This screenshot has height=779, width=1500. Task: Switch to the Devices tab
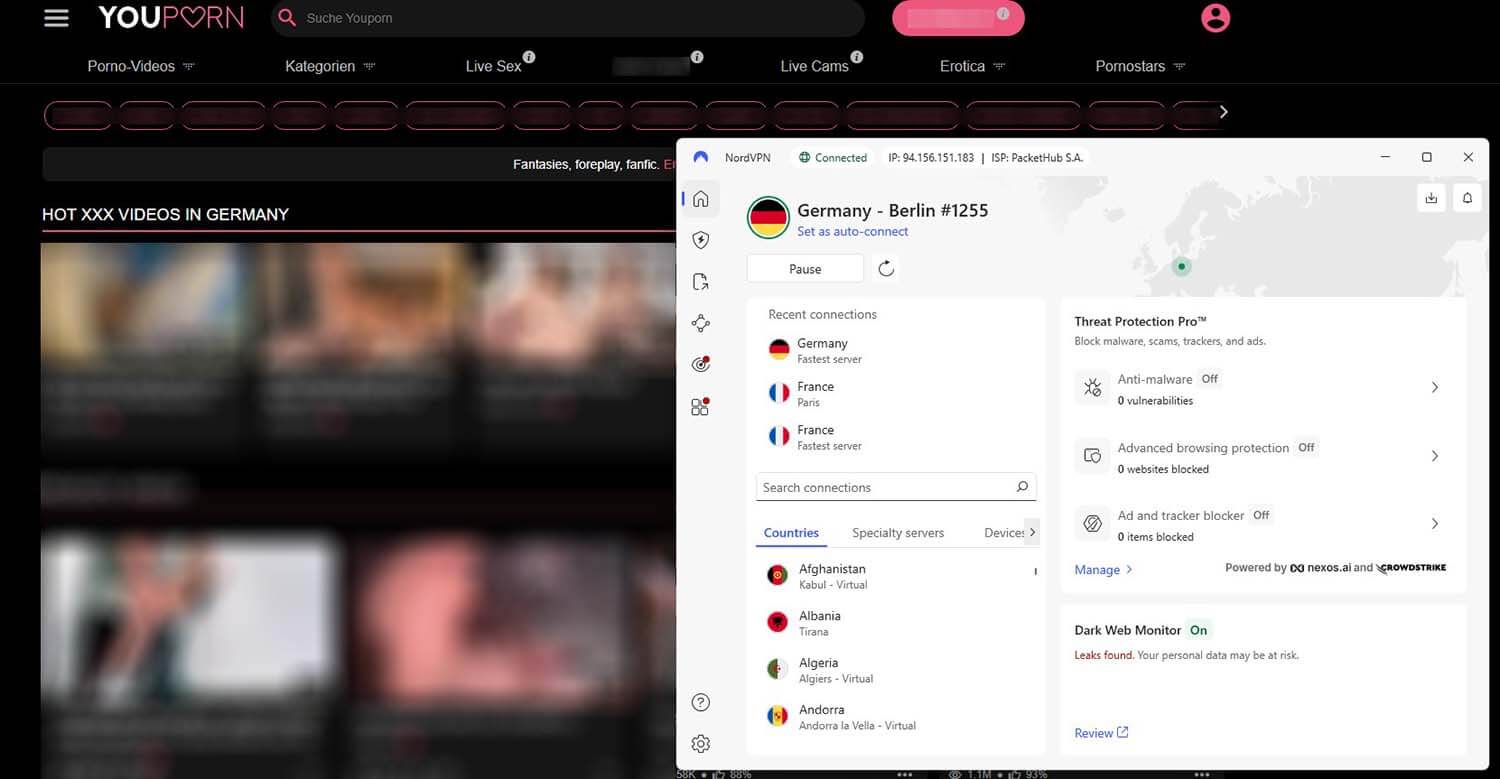point(1004,533)
